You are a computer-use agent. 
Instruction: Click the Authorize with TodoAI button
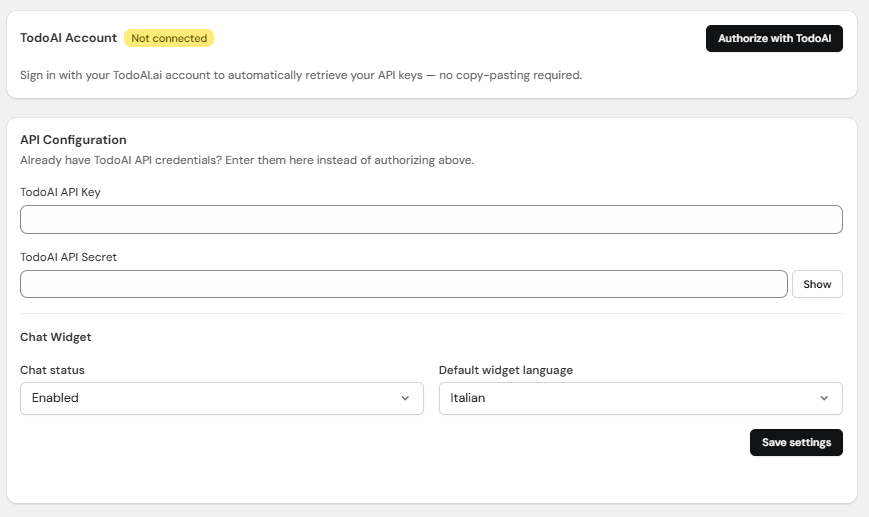[x=774, y=38]
